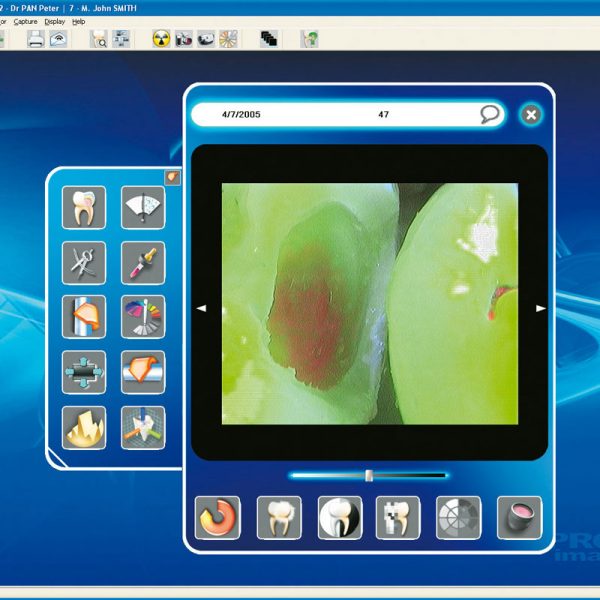Screen dimensions: 600x600
Task: Click the pink cup icon
Action: coord(520,518)
